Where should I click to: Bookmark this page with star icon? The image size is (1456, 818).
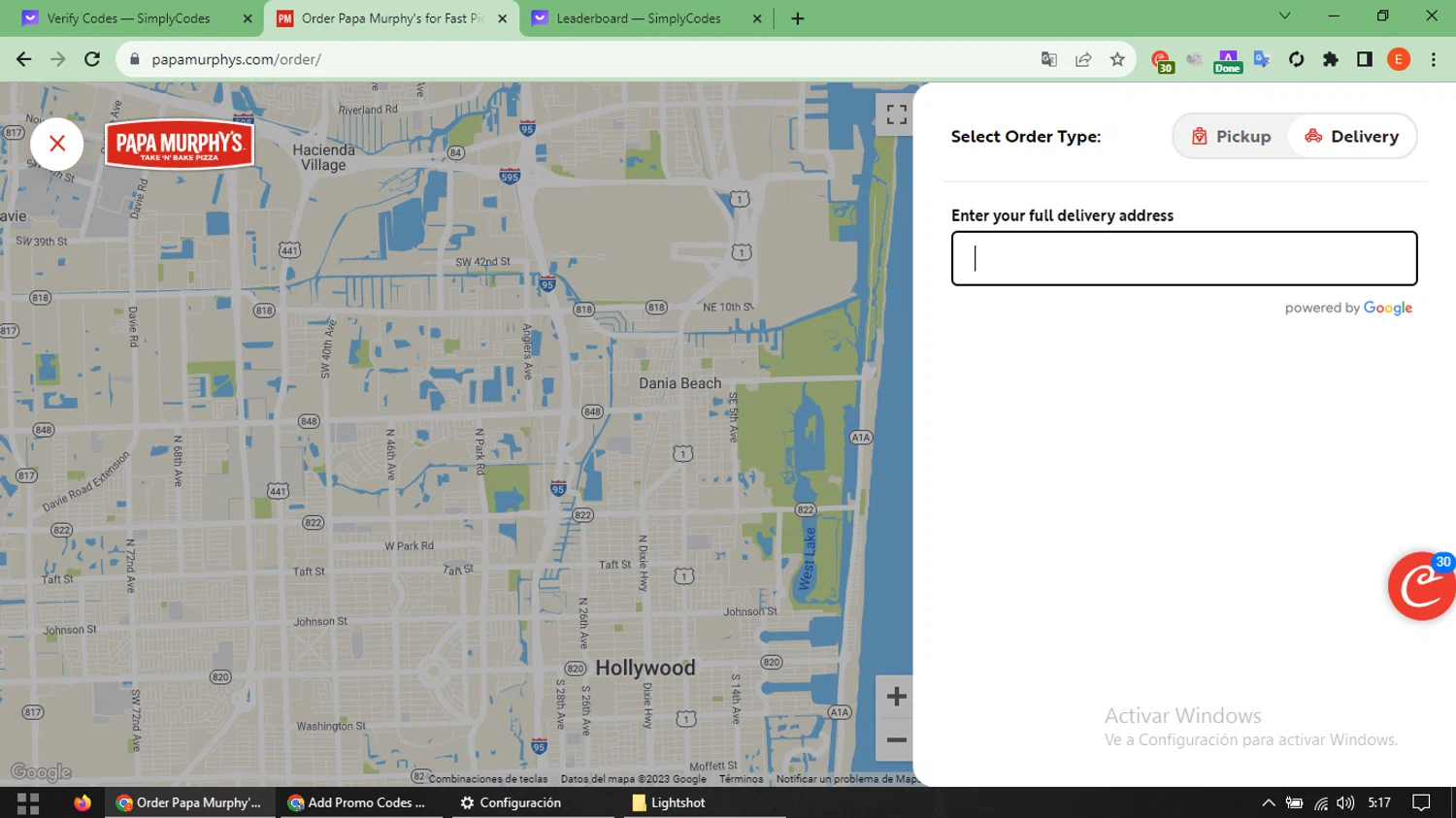click(1117, 59)
